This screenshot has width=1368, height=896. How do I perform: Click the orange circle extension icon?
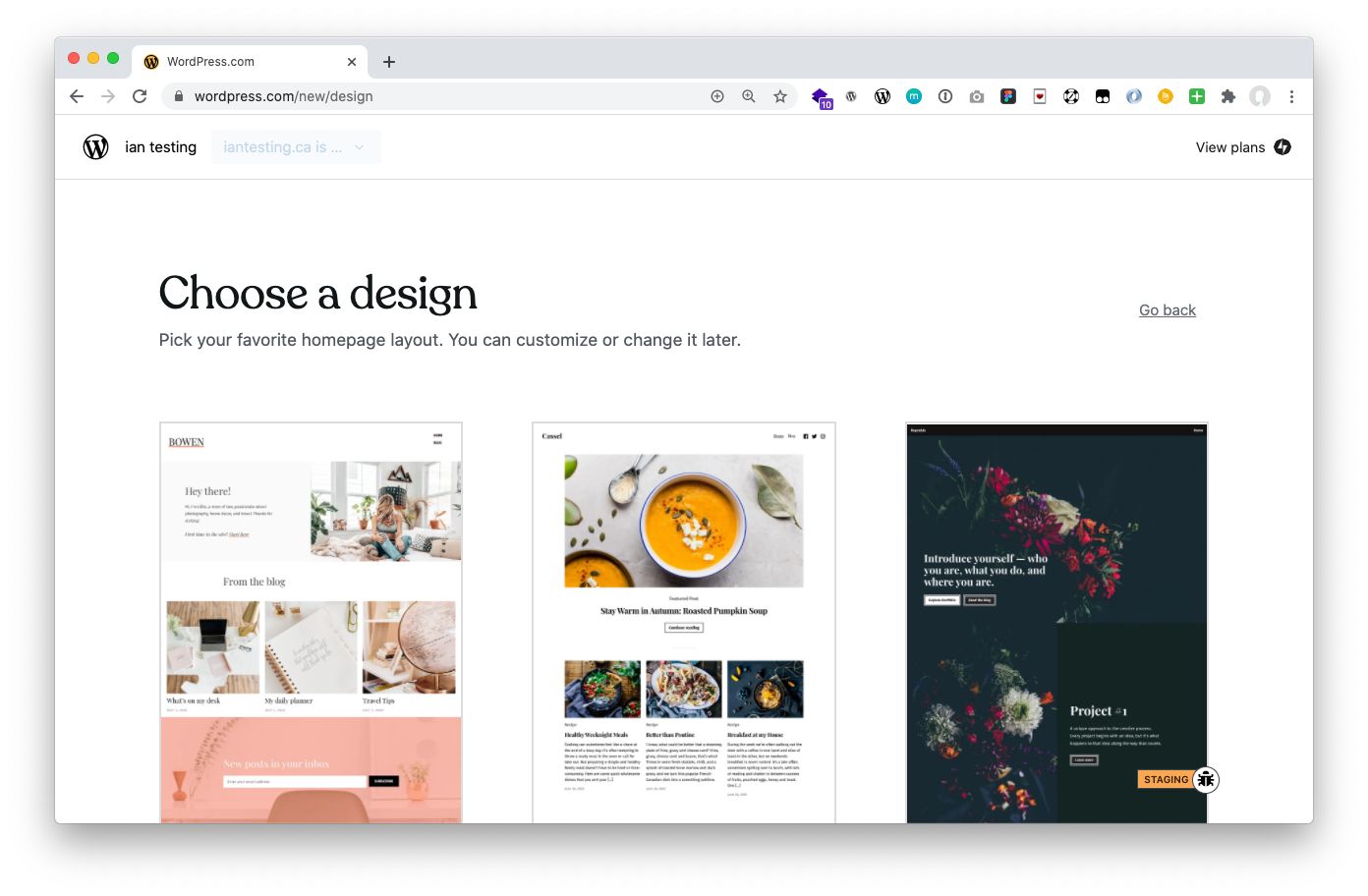click(x=1166, y=96)
